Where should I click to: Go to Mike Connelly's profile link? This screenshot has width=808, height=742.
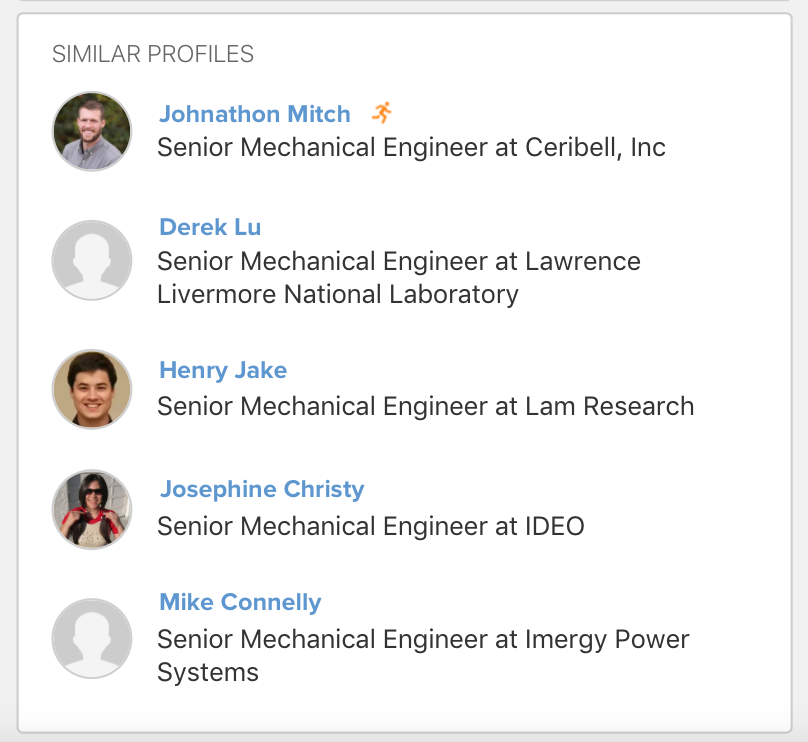(240, 602)
